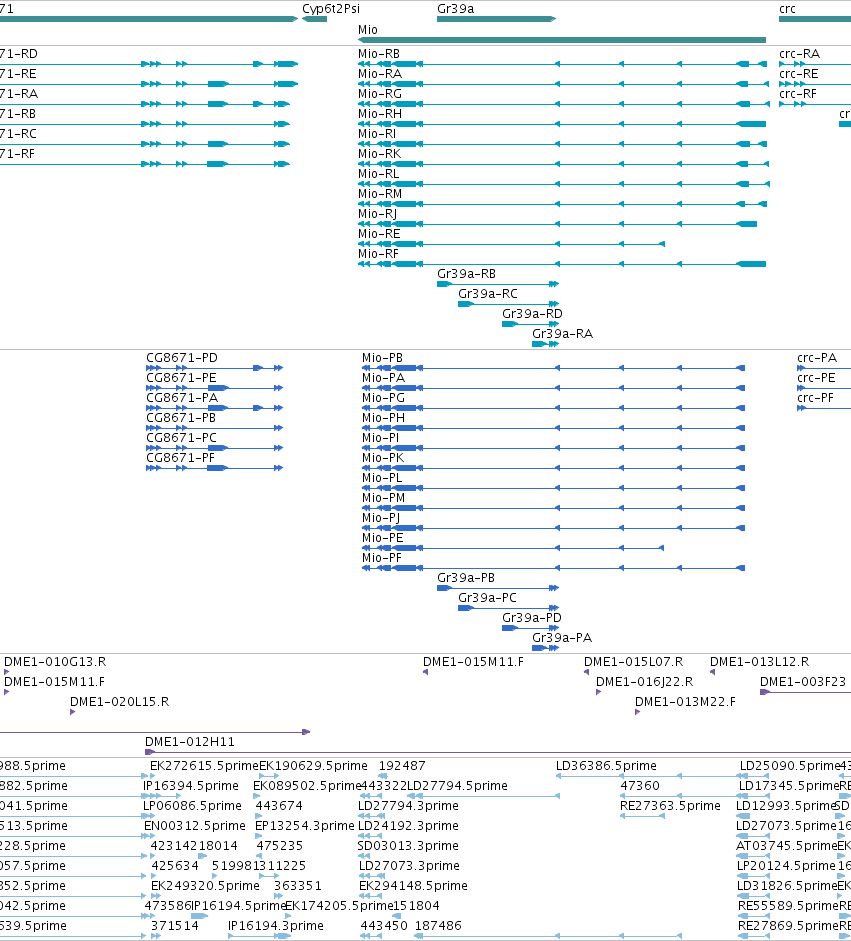Select the DME1-013M22.F label
The image size is (851, 941).
(685, 701)
